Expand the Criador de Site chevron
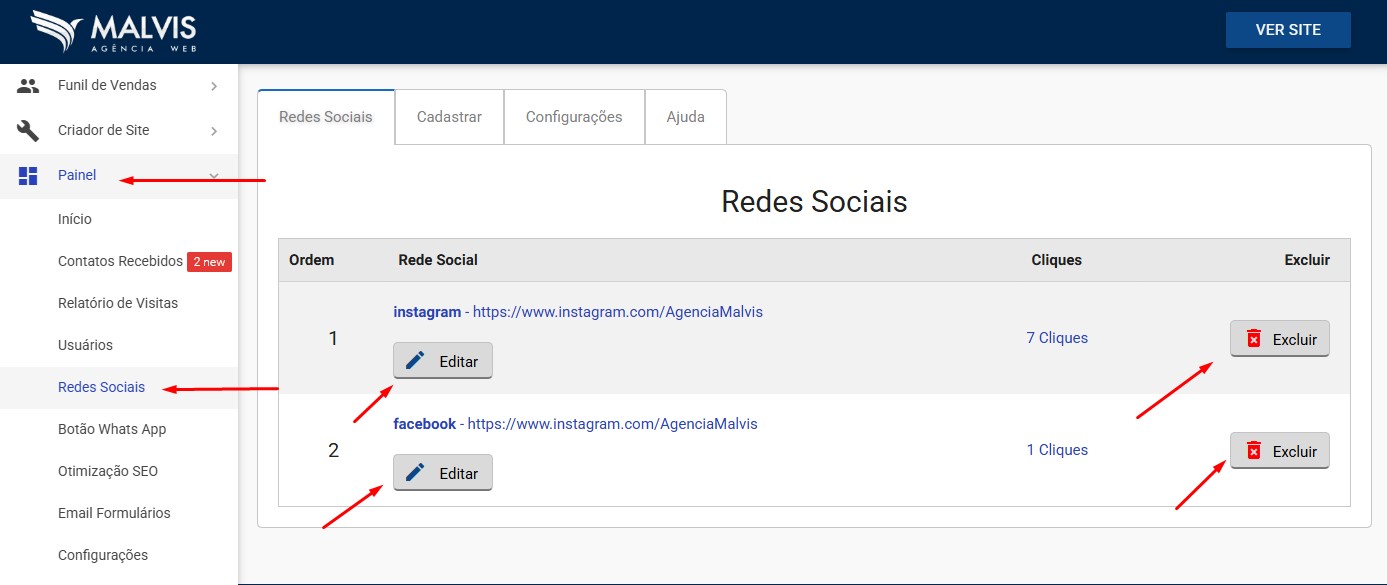 pyautogui.click(x=214, y=131)
